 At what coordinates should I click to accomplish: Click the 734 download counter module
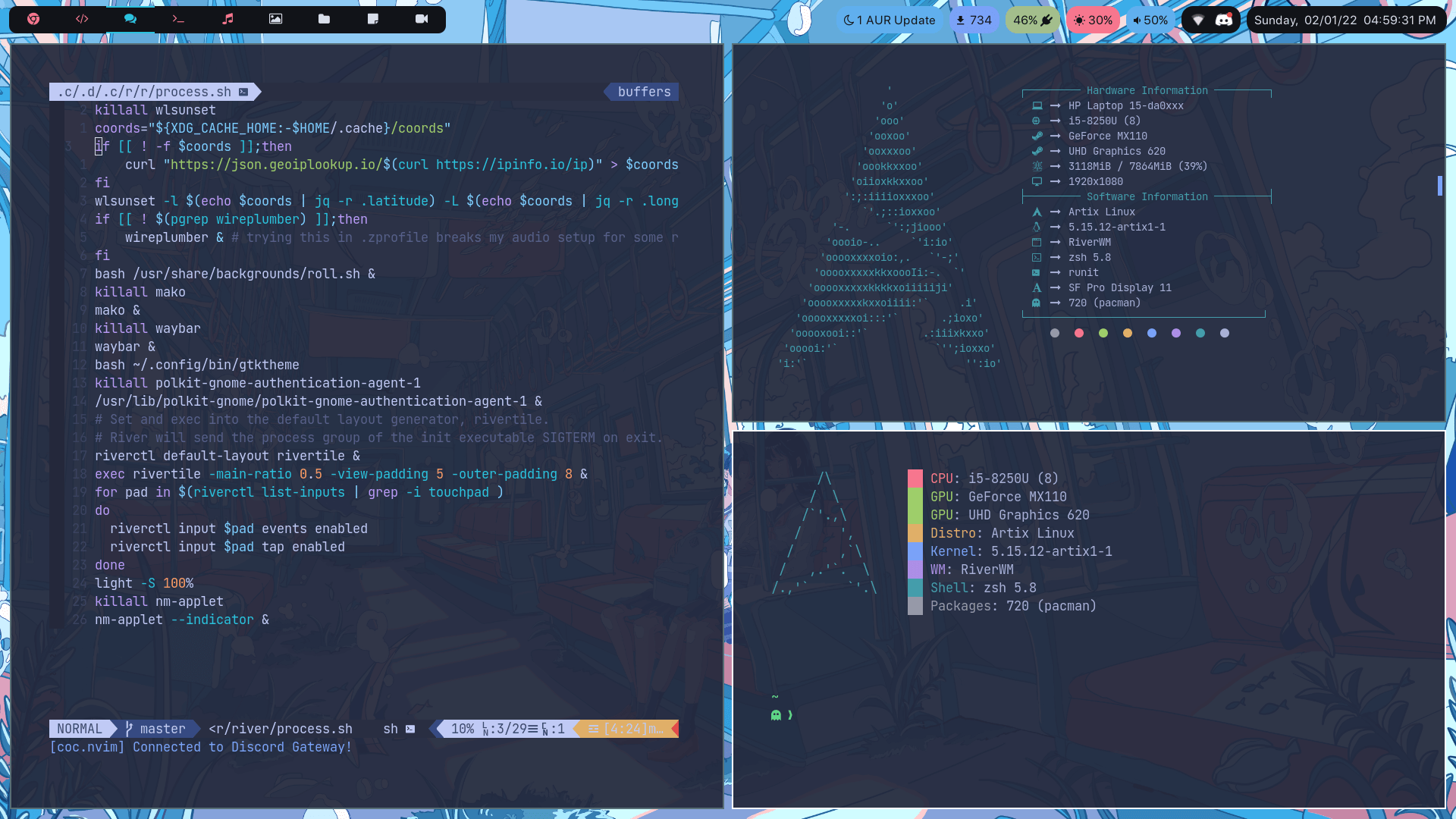pos(974,20)
